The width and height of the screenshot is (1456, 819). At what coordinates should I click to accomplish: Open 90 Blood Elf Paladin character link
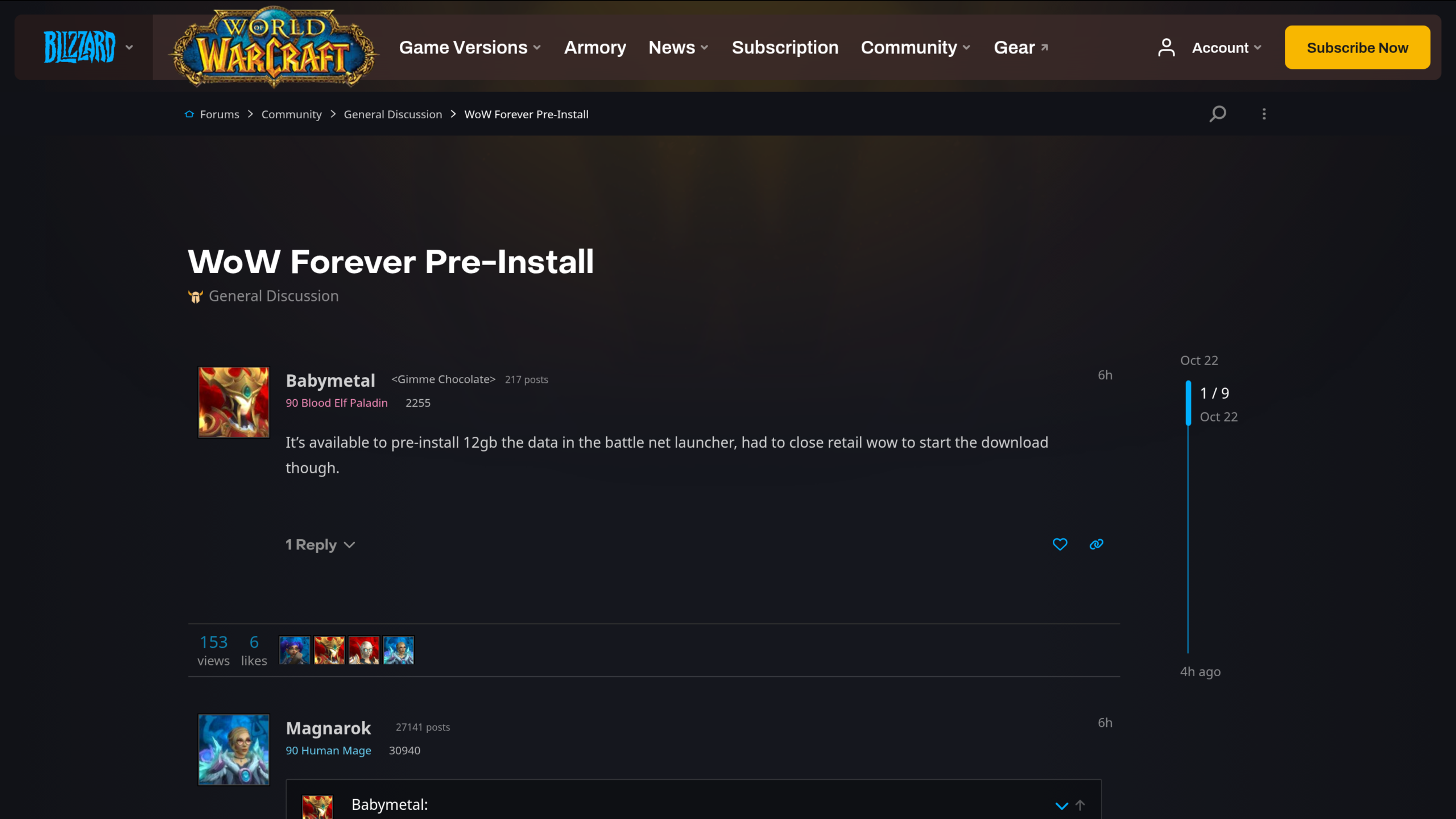(337, 403)
